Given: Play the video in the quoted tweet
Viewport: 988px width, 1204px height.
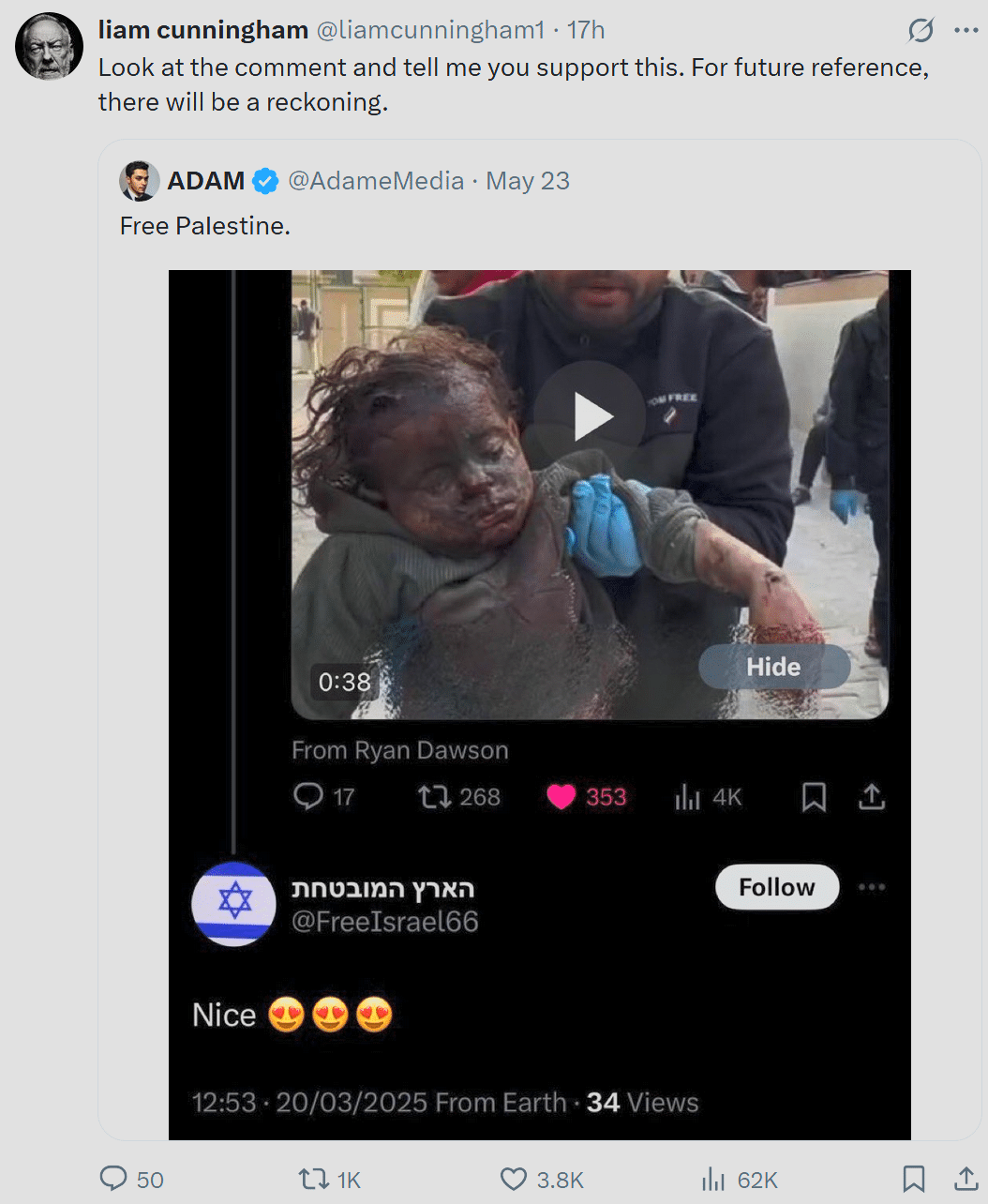Looking at the screenshot, I should tap(590, 416).
